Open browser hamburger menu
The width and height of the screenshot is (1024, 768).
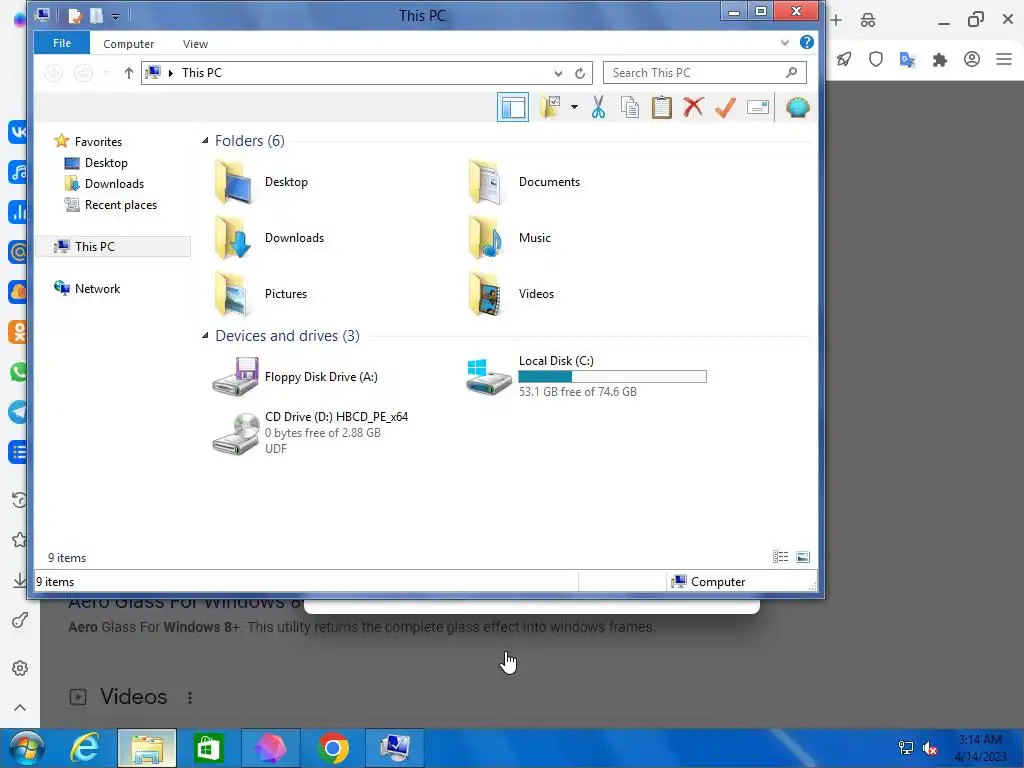[x=1004, y=59]
